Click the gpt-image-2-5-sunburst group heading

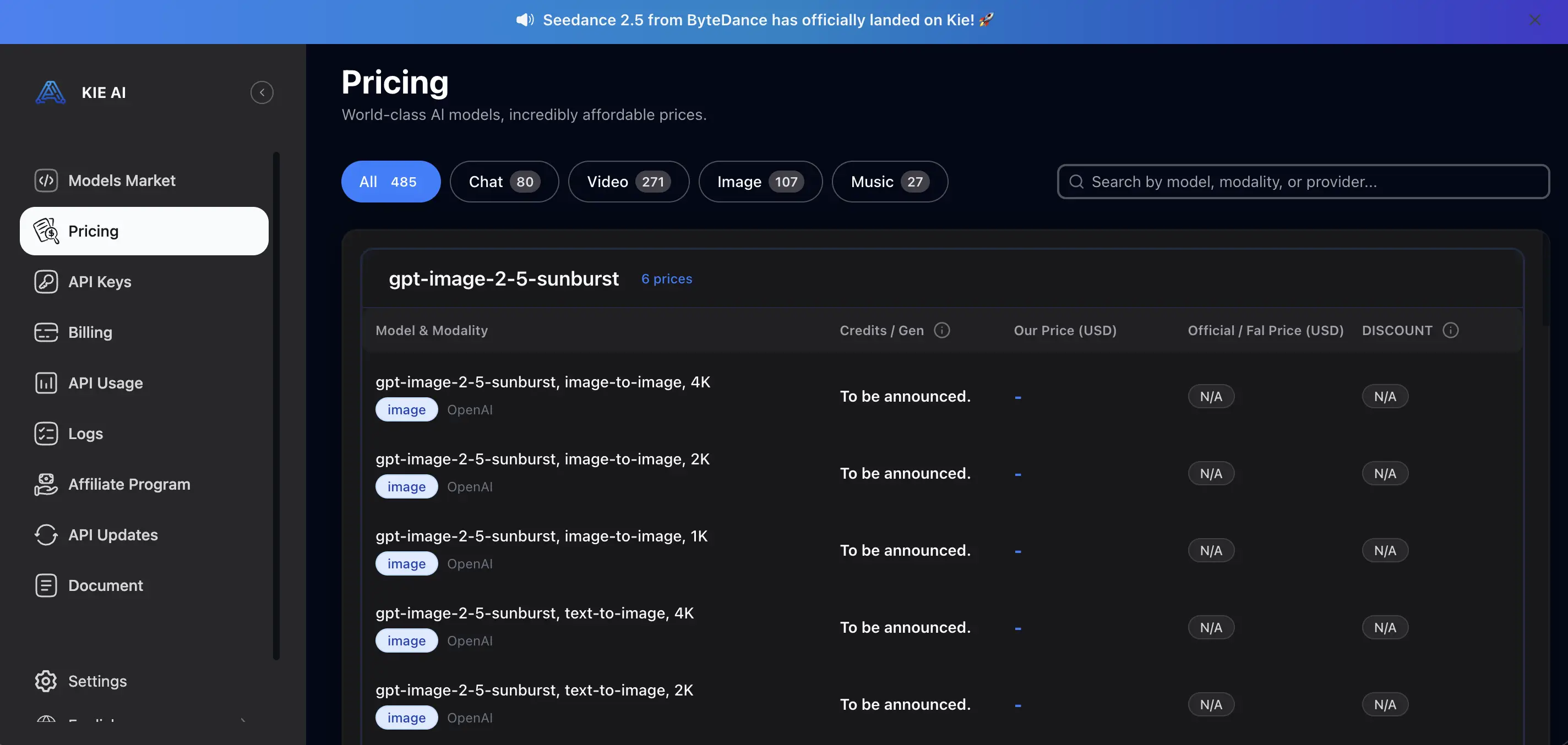coord(503,278)
